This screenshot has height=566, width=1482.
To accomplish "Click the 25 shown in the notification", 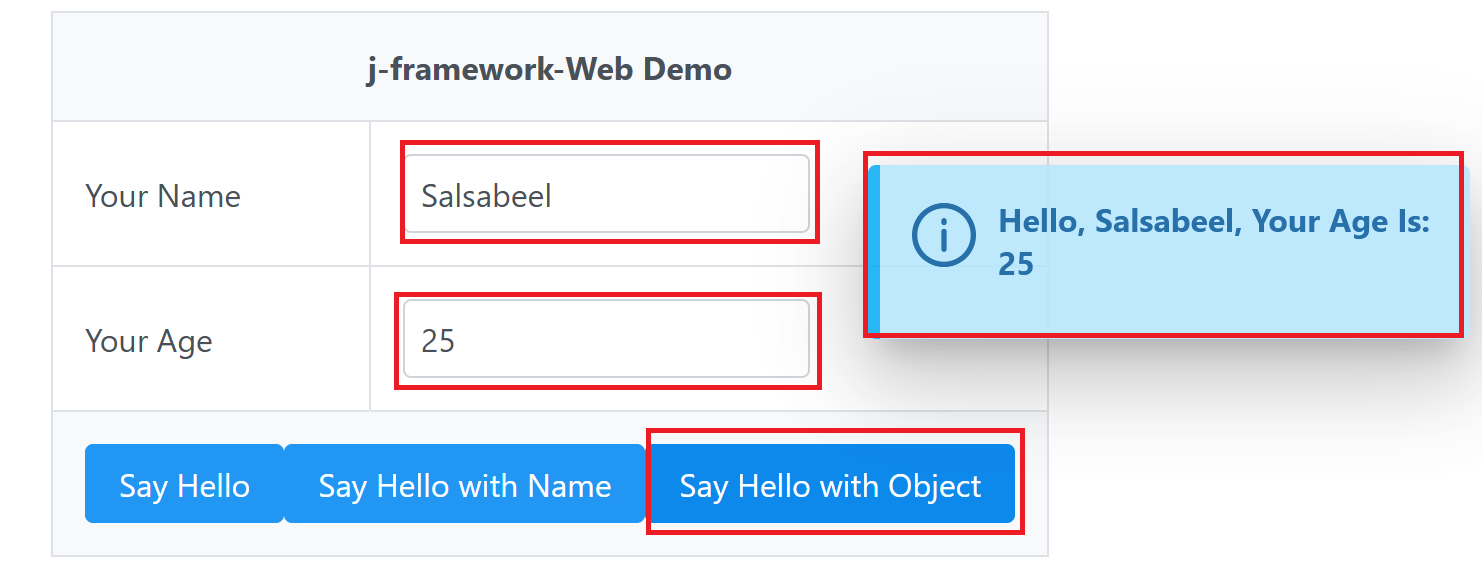I will 1016,264.
